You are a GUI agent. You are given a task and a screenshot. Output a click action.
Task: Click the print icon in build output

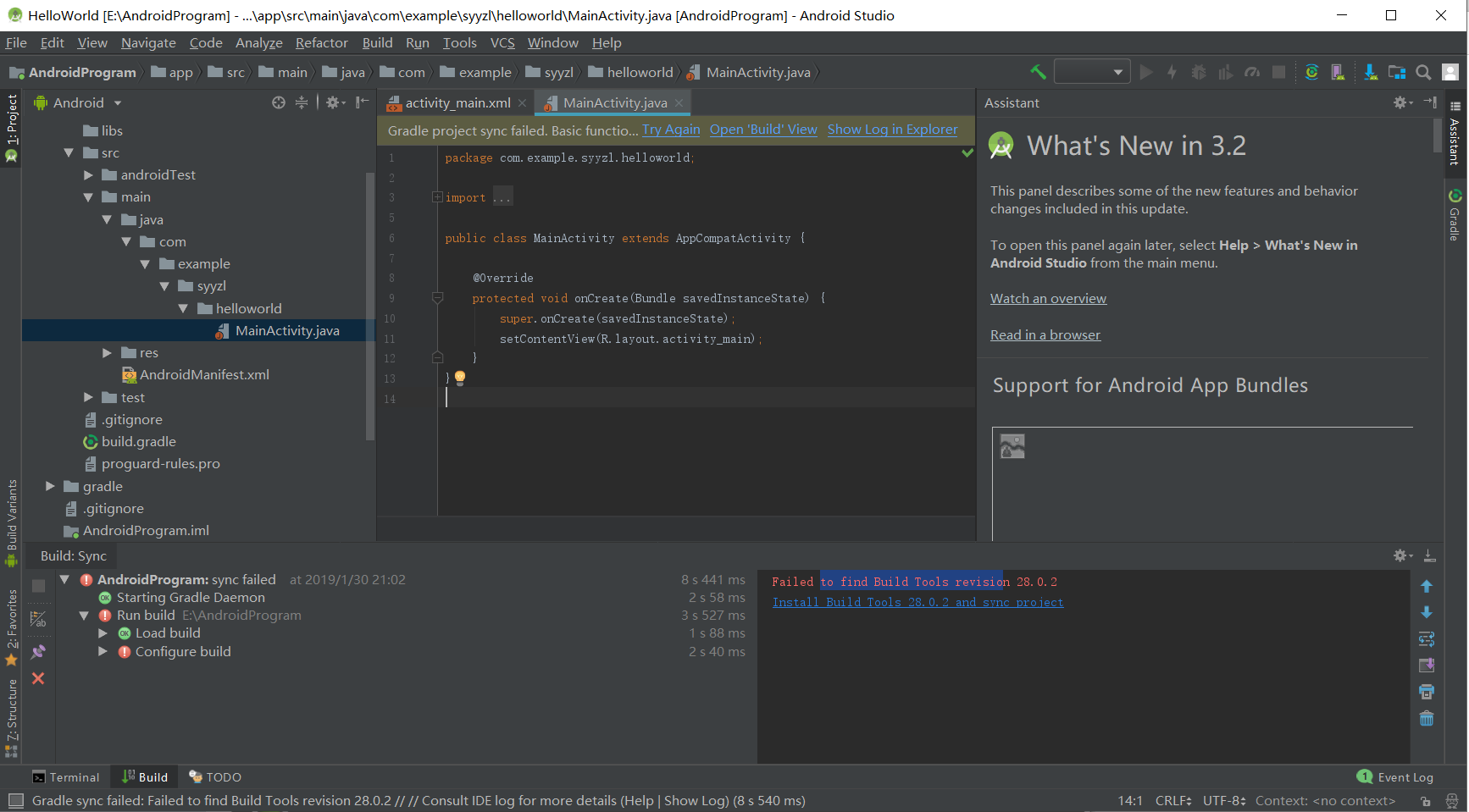coord(1427,692)
